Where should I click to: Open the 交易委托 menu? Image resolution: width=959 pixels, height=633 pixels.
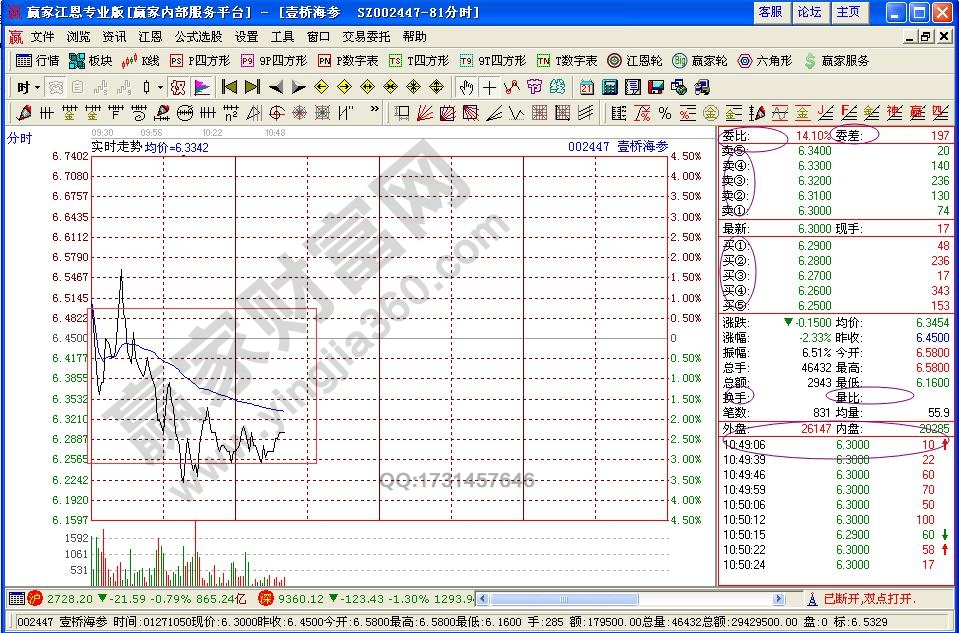366,36
